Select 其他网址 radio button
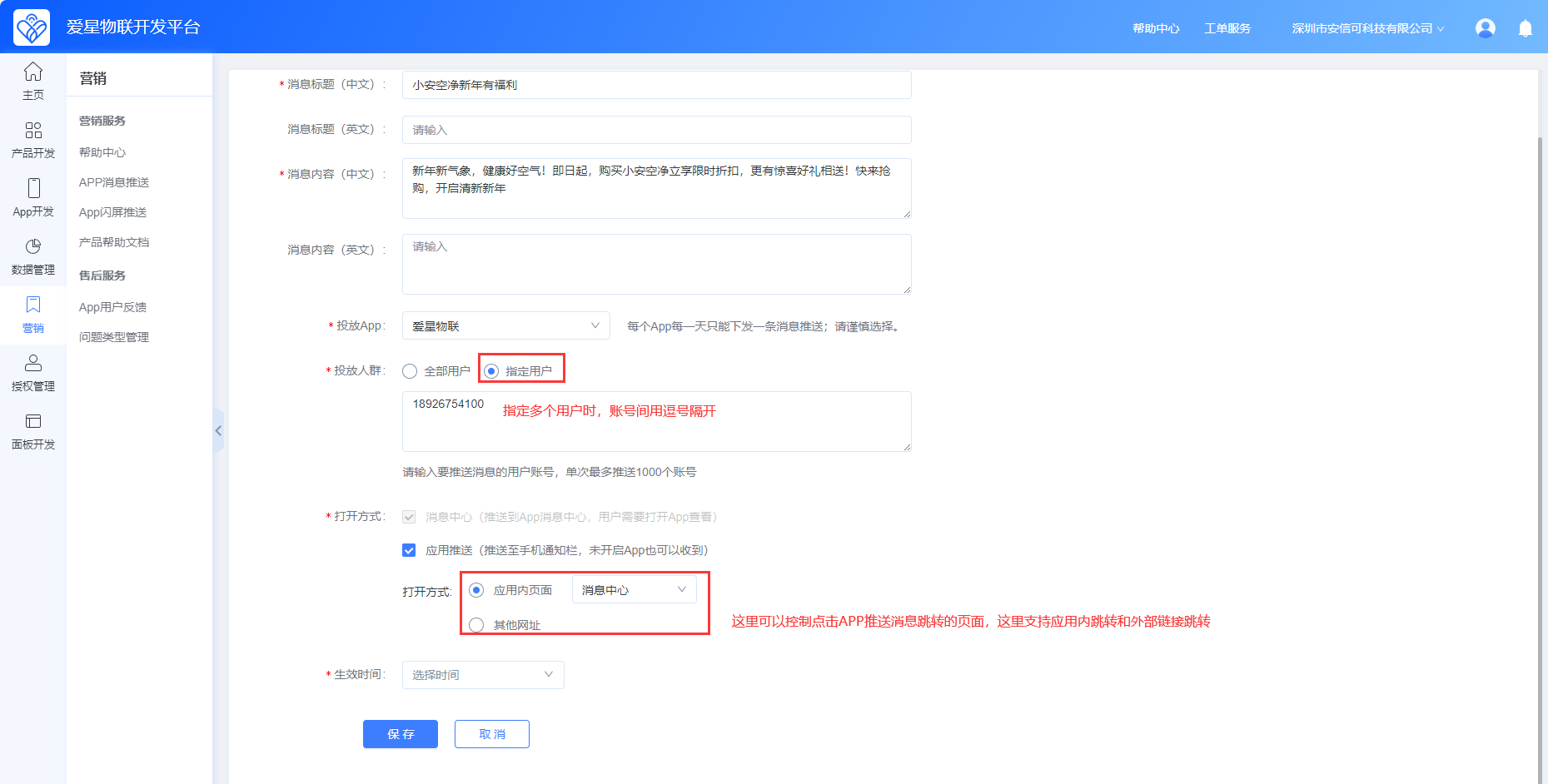 pos(476,625)
